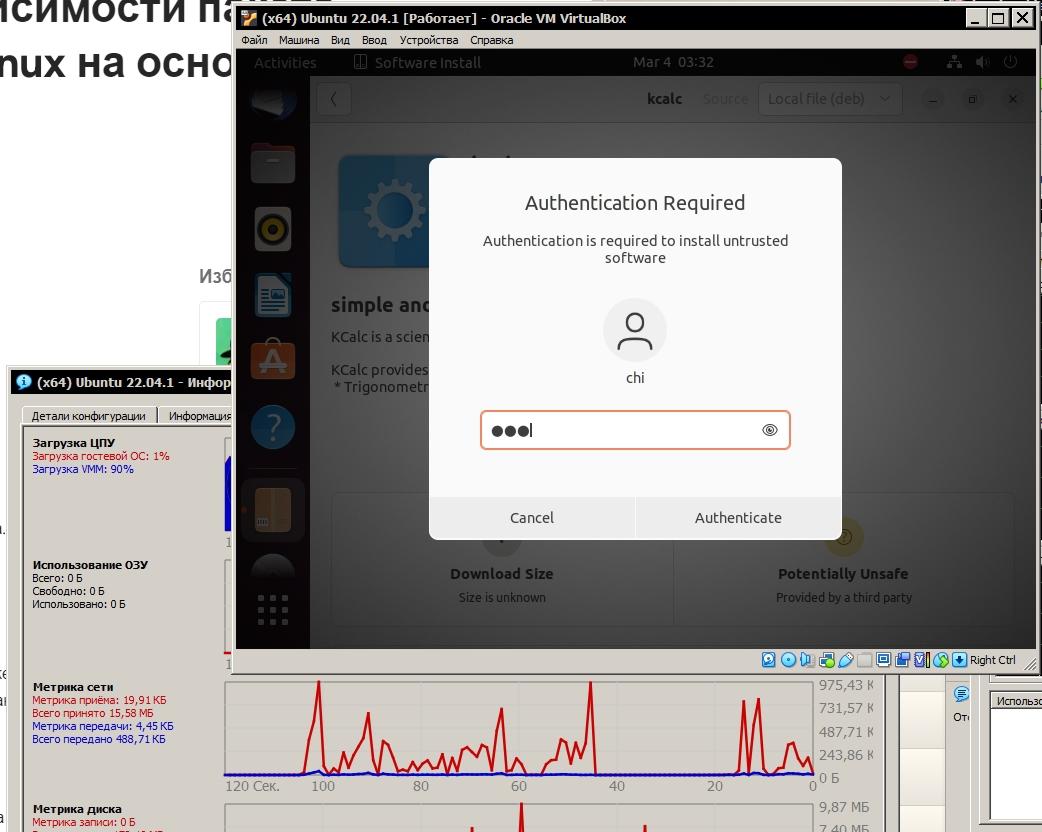Cancel the authentication dialog
Screen dimensions: 1042x832
[x=532, y=518]
